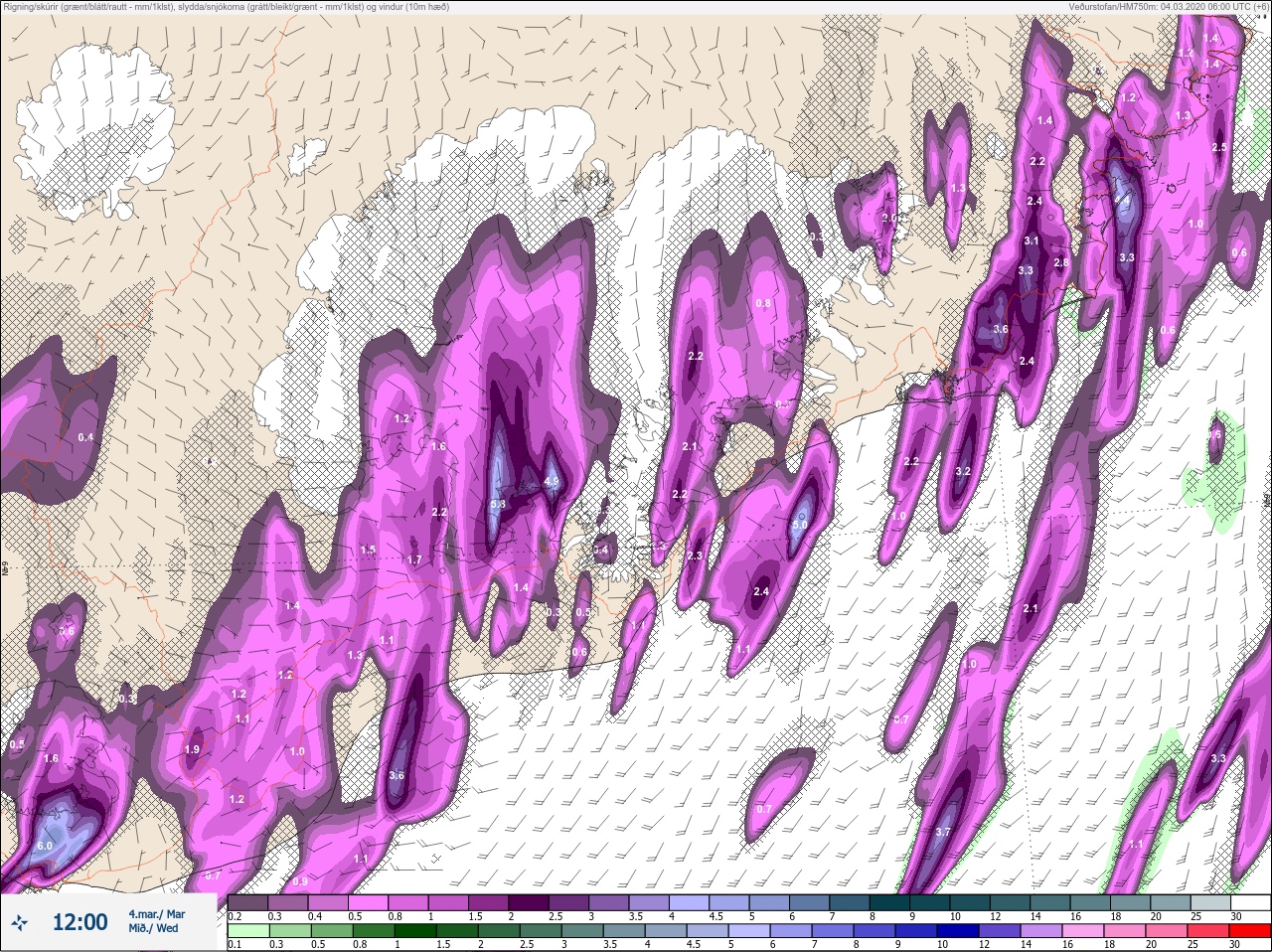Click the red rain legend swatch after 30
Image resolution: width=1272 pixels, height=952 pixels.
pos(1252,931)
